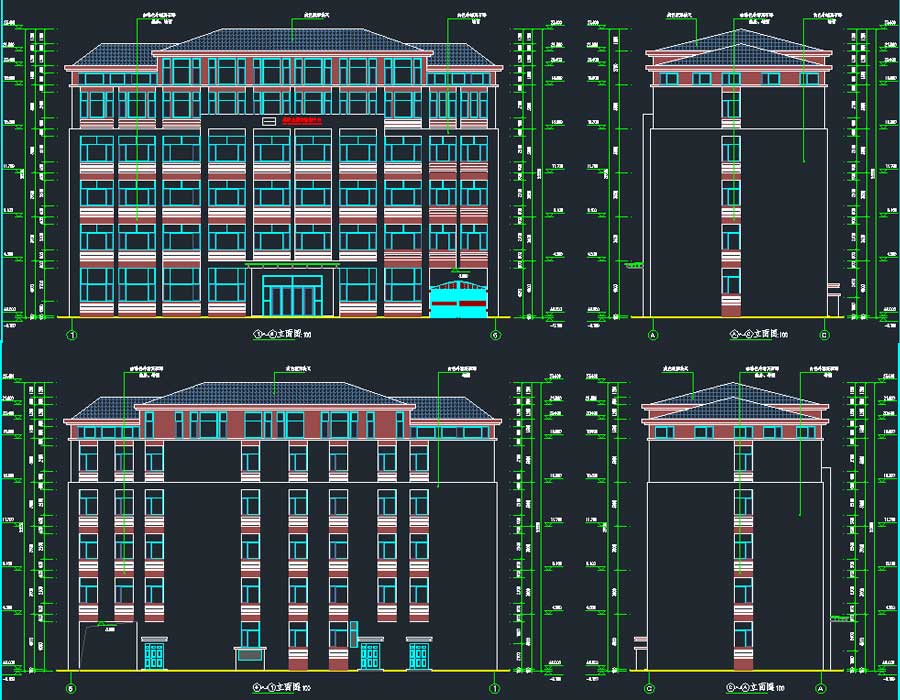The image size is (900, 700).
Task: Select the rightmost cyan door on rear elevation
Action: pos(419,656)
